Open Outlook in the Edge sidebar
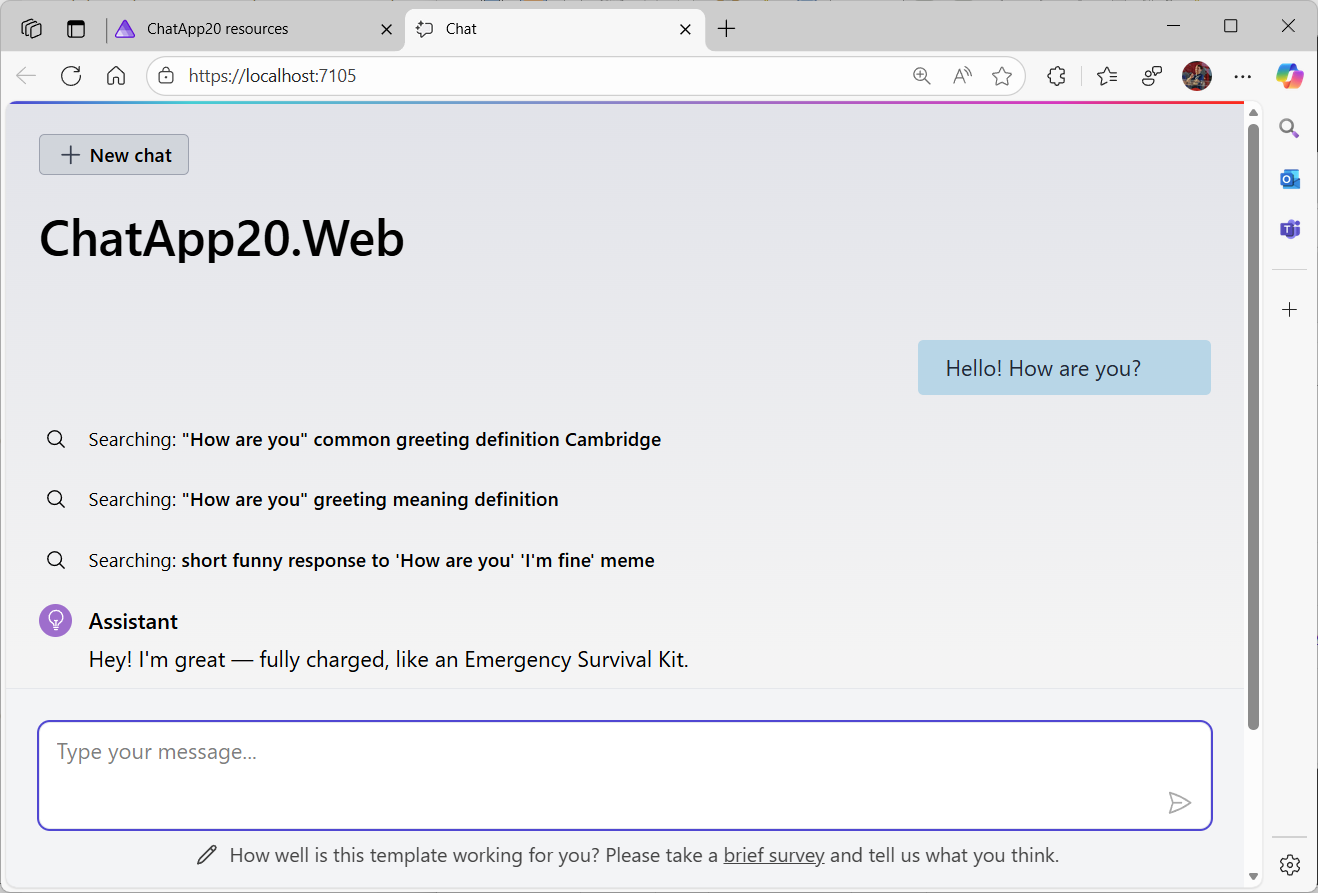Screen dimensions: 1318x893 point(1289,178)
